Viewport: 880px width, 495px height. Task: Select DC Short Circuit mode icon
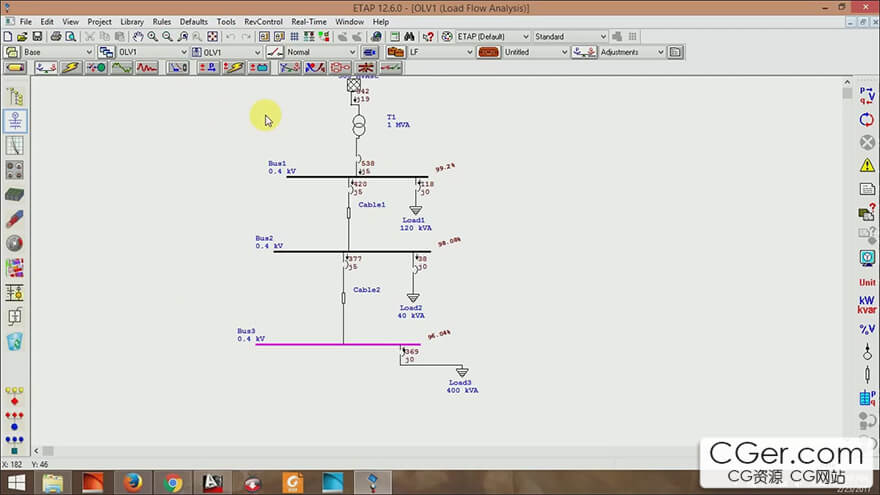tap(233, 68)
